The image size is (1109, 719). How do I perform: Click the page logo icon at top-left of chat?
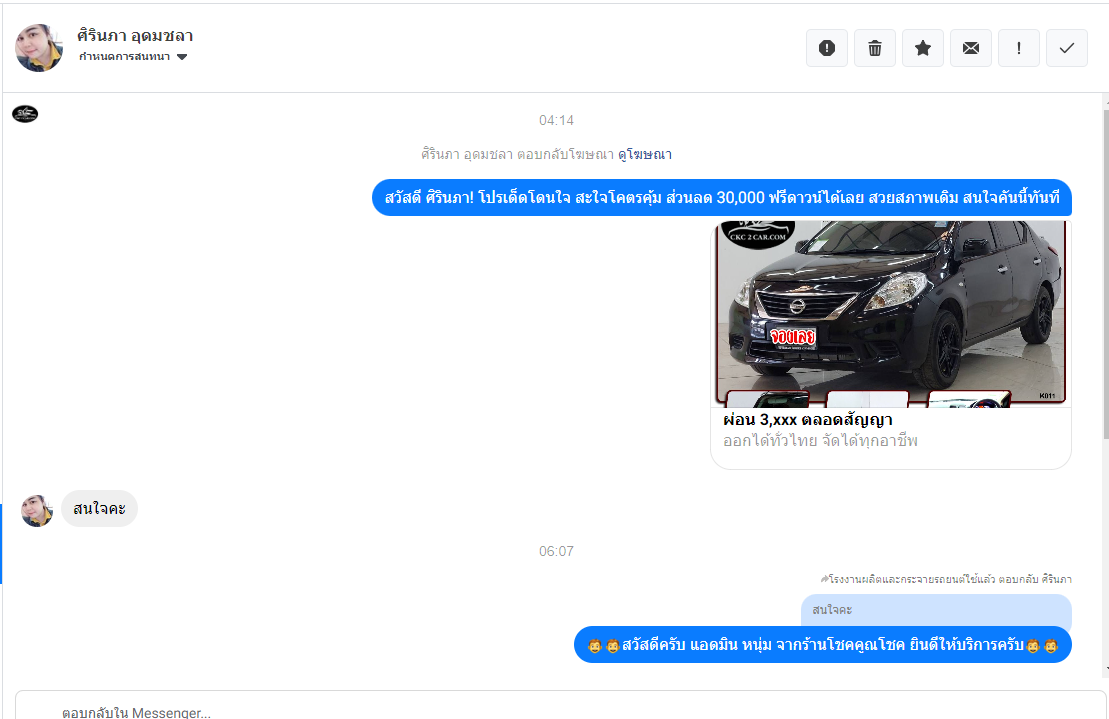click(25, 114)
